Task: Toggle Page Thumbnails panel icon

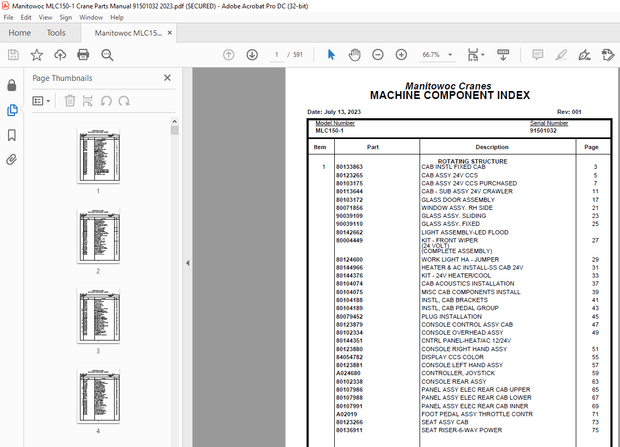Action: pos(12,110)
